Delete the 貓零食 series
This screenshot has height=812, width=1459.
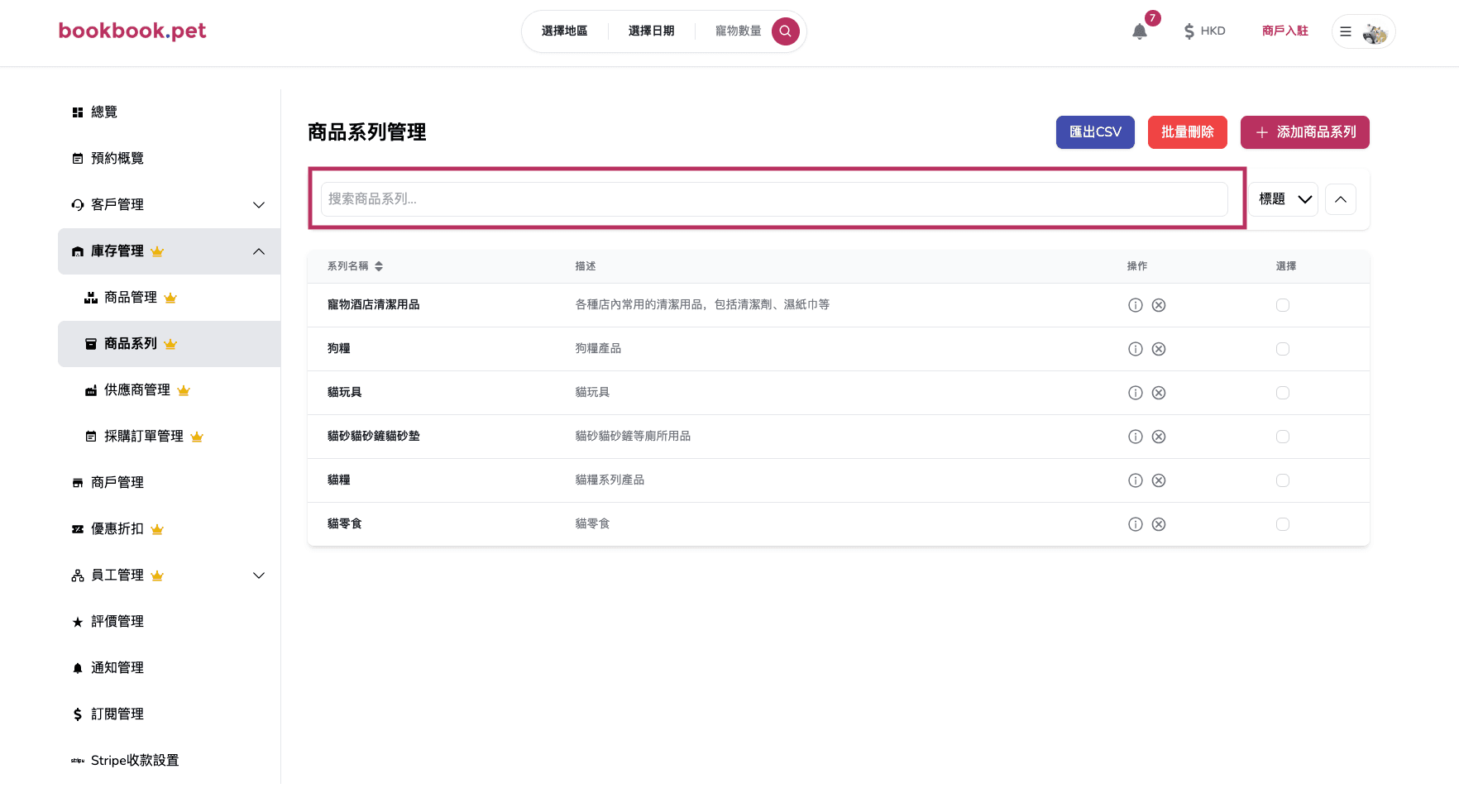click(x=1159, y=524)
